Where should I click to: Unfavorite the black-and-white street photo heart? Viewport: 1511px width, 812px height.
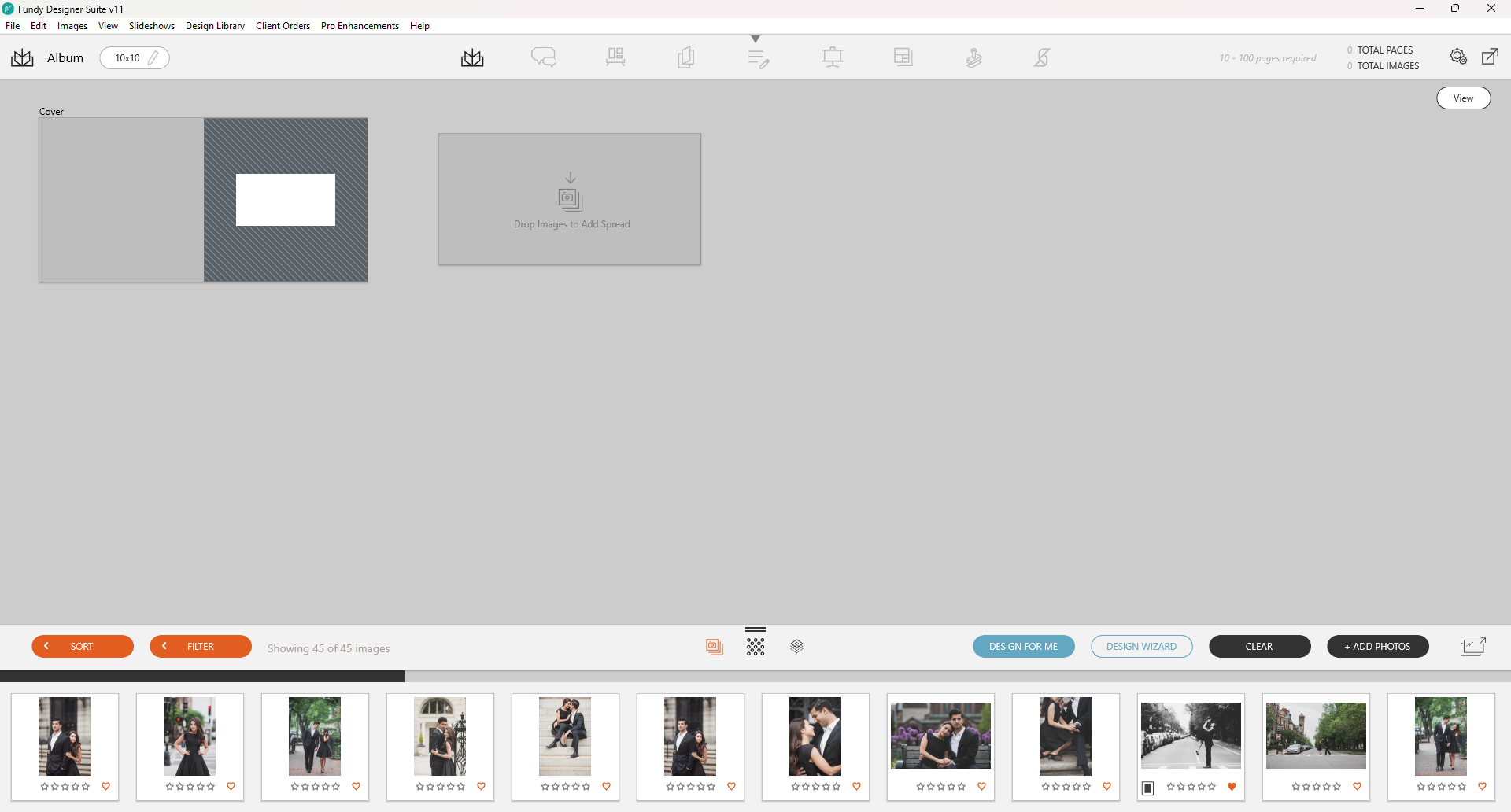point(1232,786)
